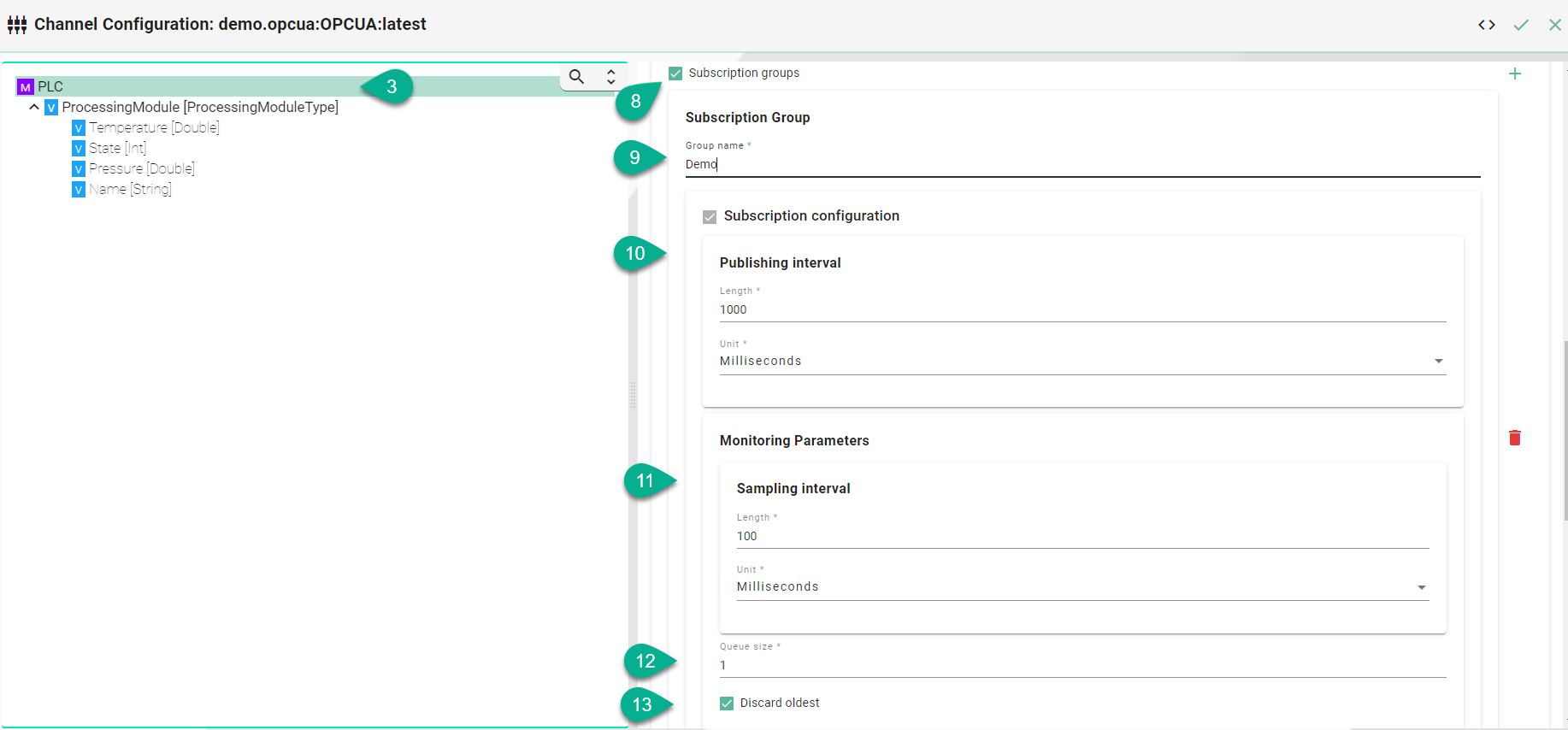Toggle the Subscription configuration checkbox
The height and width of the screenshot is (730, 1568).
pyautogui.click(x=710, y=217)
